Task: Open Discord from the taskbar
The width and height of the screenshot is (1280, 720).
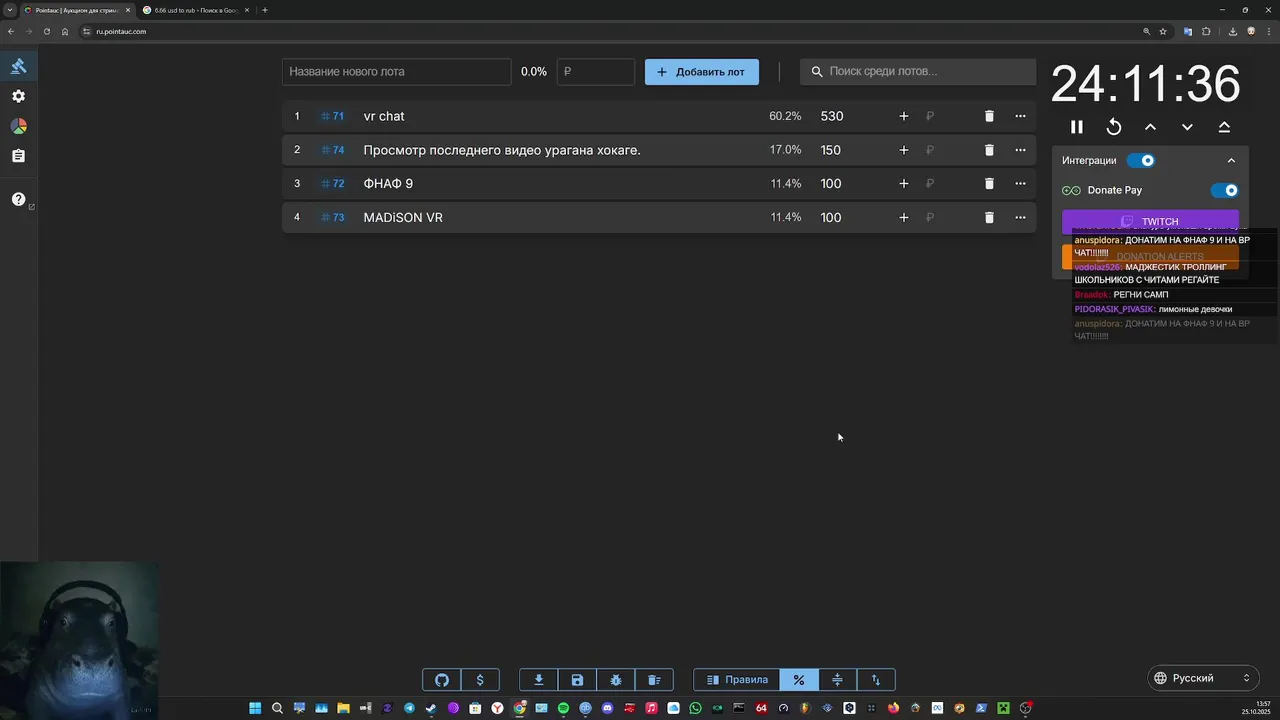Action: 607,708
